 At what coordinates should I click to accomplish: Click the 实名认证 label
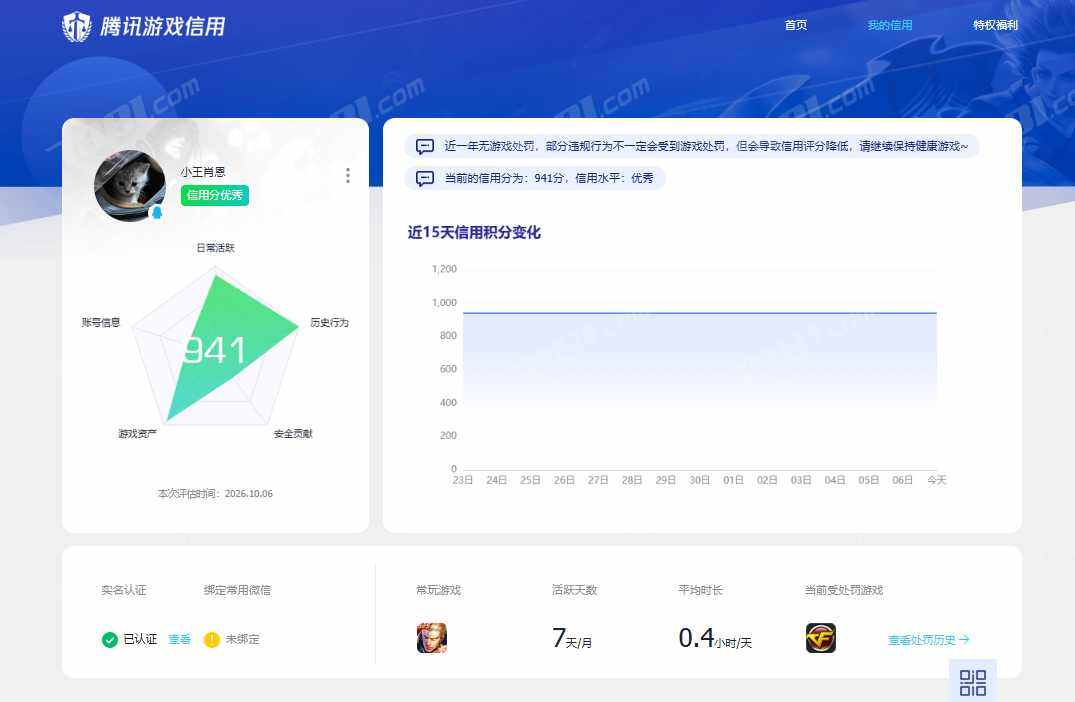pos(124,590)
